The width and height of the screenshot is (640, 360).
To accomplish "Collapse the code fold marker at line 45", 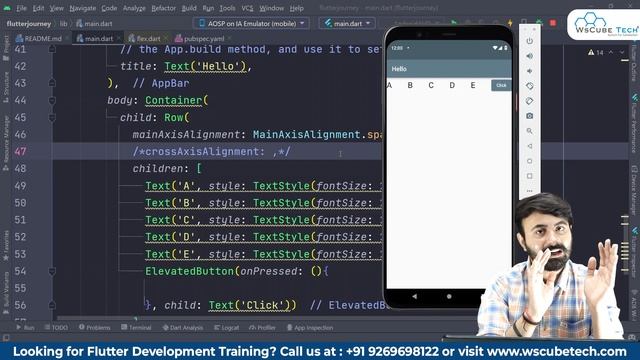I will point(52,117).
